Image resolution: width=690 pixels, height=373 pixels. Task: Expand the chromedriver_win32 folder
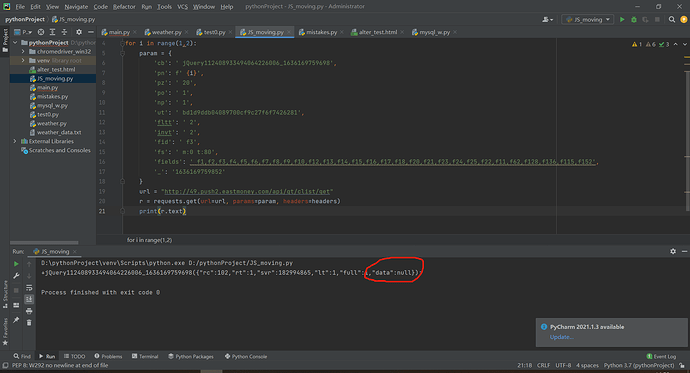23,51
